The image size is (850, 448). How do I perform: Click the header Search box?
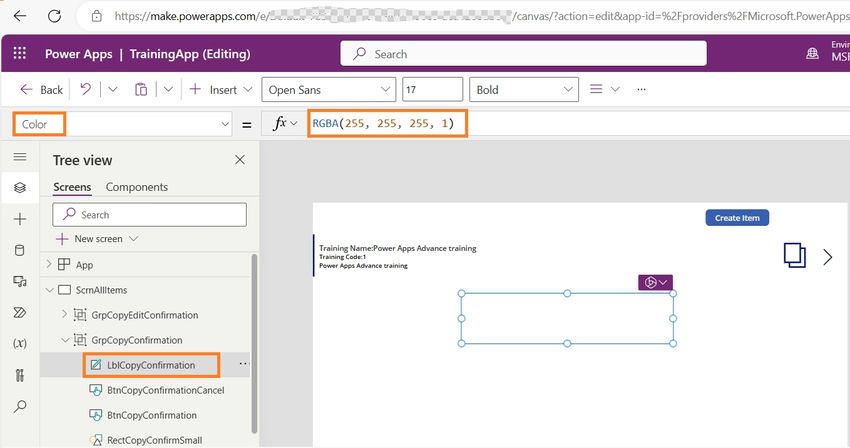click(x=523, y=54)
